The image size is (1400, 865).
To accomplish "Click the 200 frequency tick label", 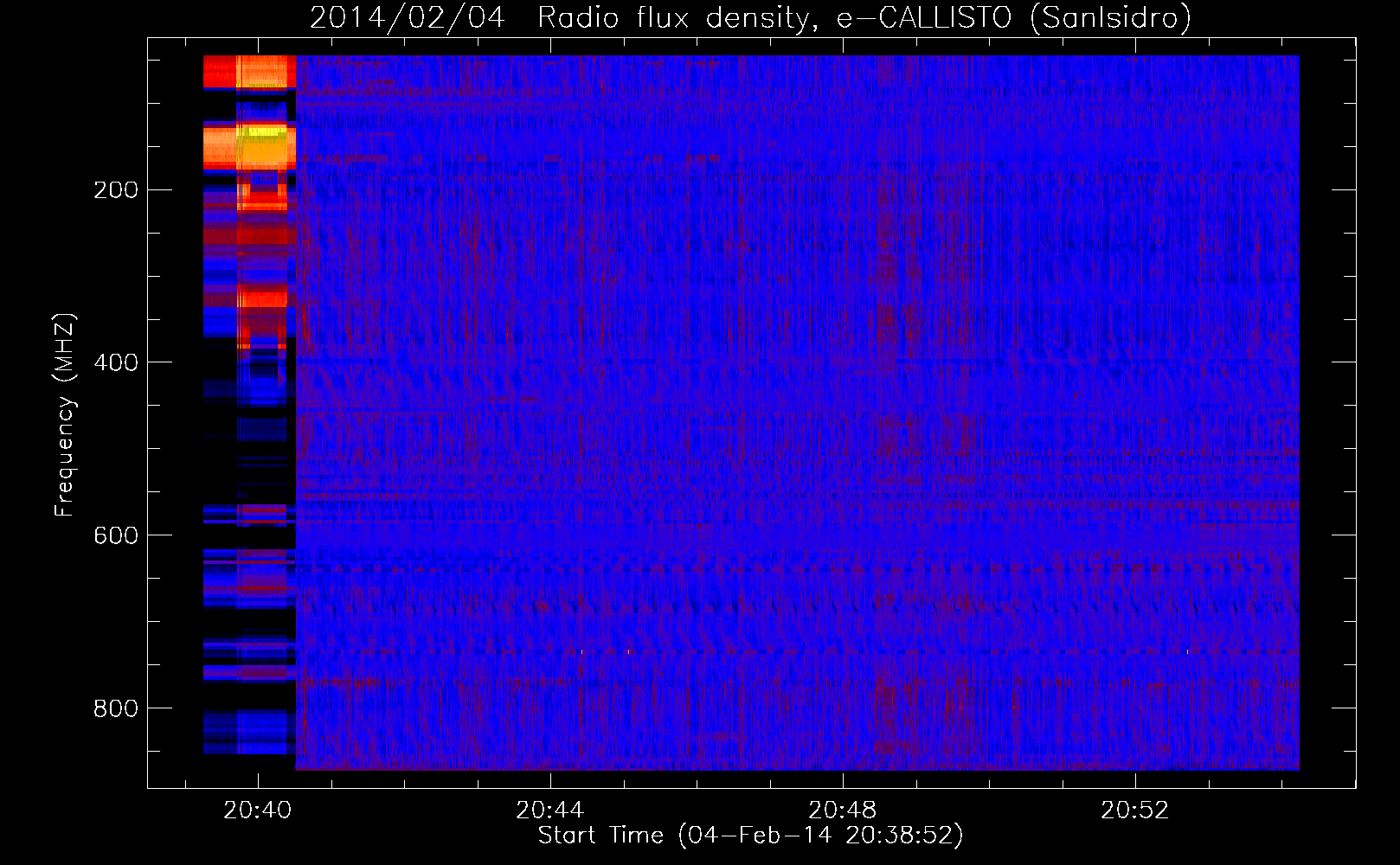I will 116,189.
